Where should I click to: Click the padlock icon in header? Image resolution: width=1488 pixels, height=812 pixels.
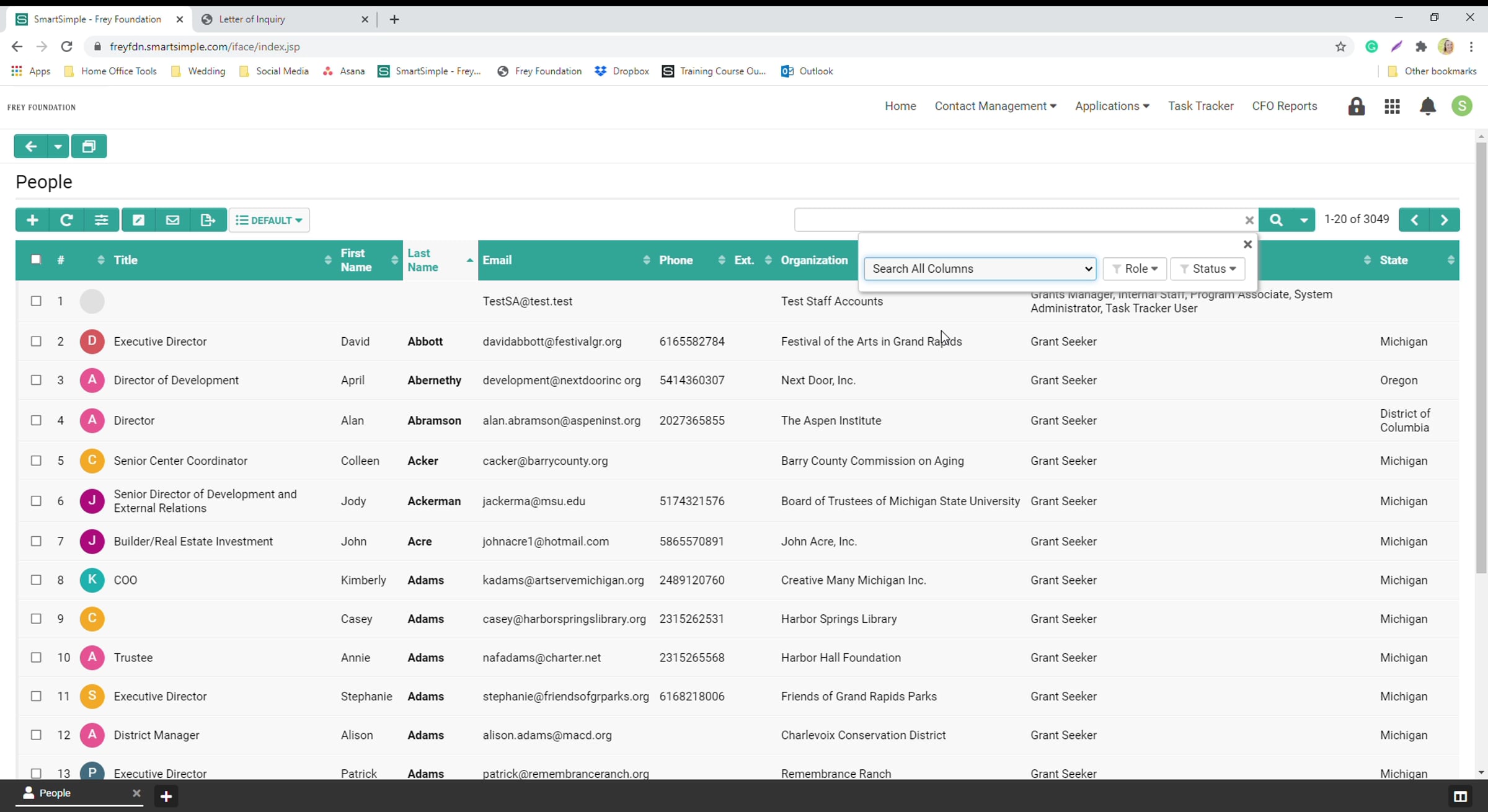click(x=1356, y=107)
